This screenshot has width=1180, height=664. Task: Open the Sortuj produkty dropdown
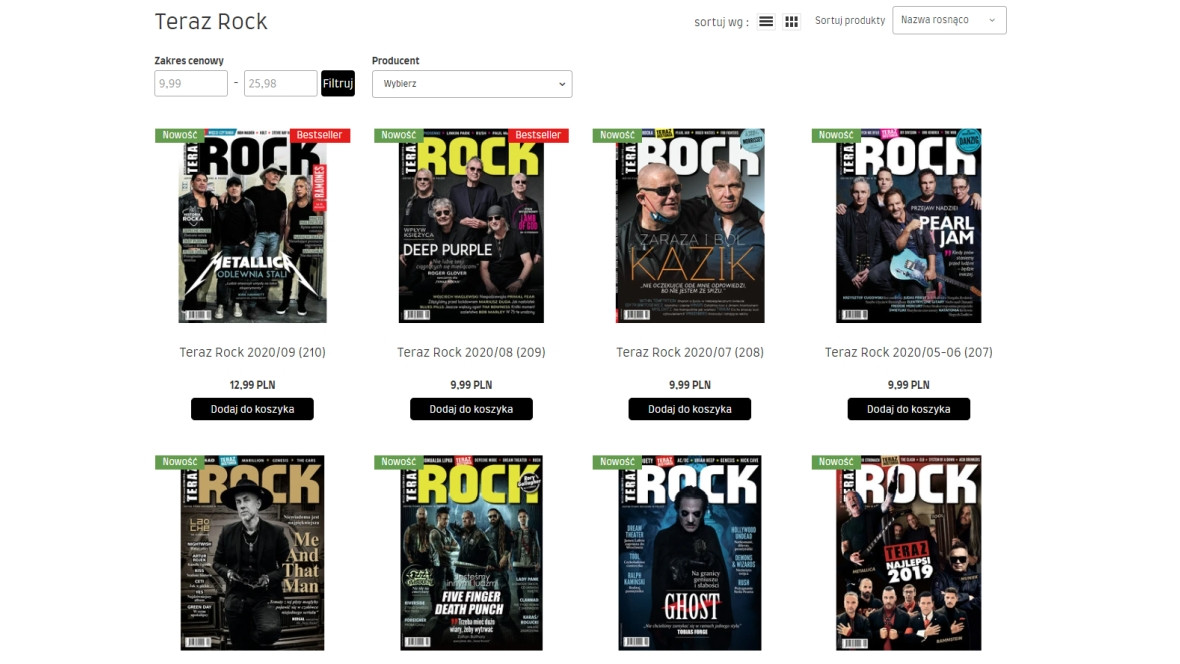pyautogui.click(x=948, y=20)
